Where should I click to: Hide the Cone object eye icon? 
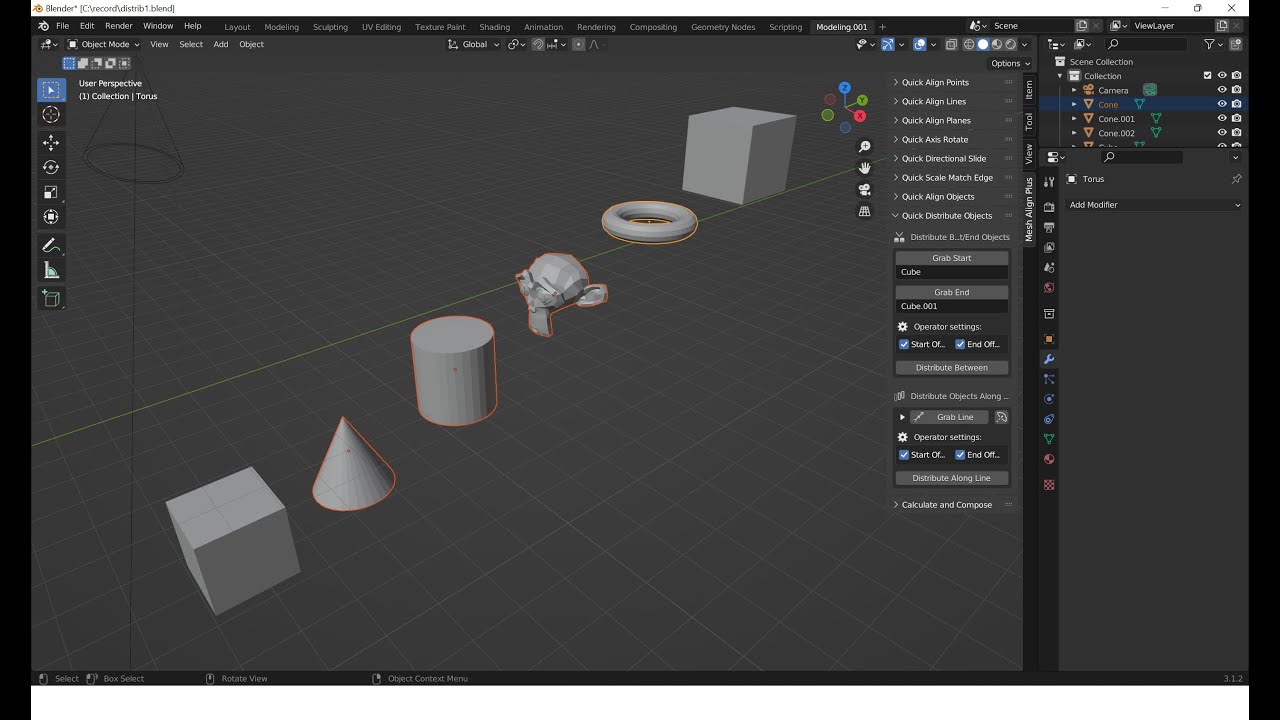click(1222, 104)
